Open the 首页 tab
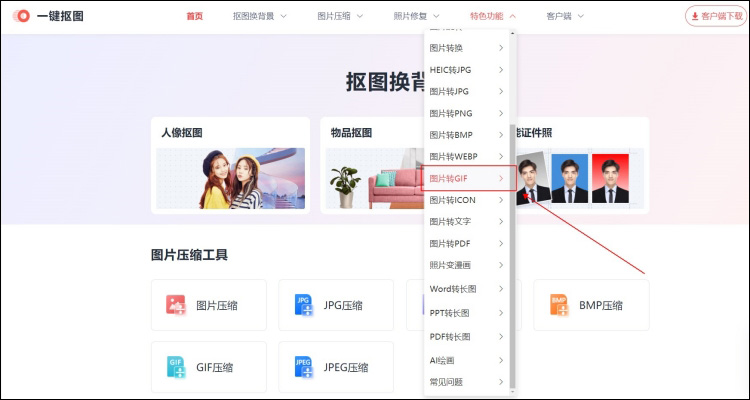The image size is (750, 400). (195, 16)
